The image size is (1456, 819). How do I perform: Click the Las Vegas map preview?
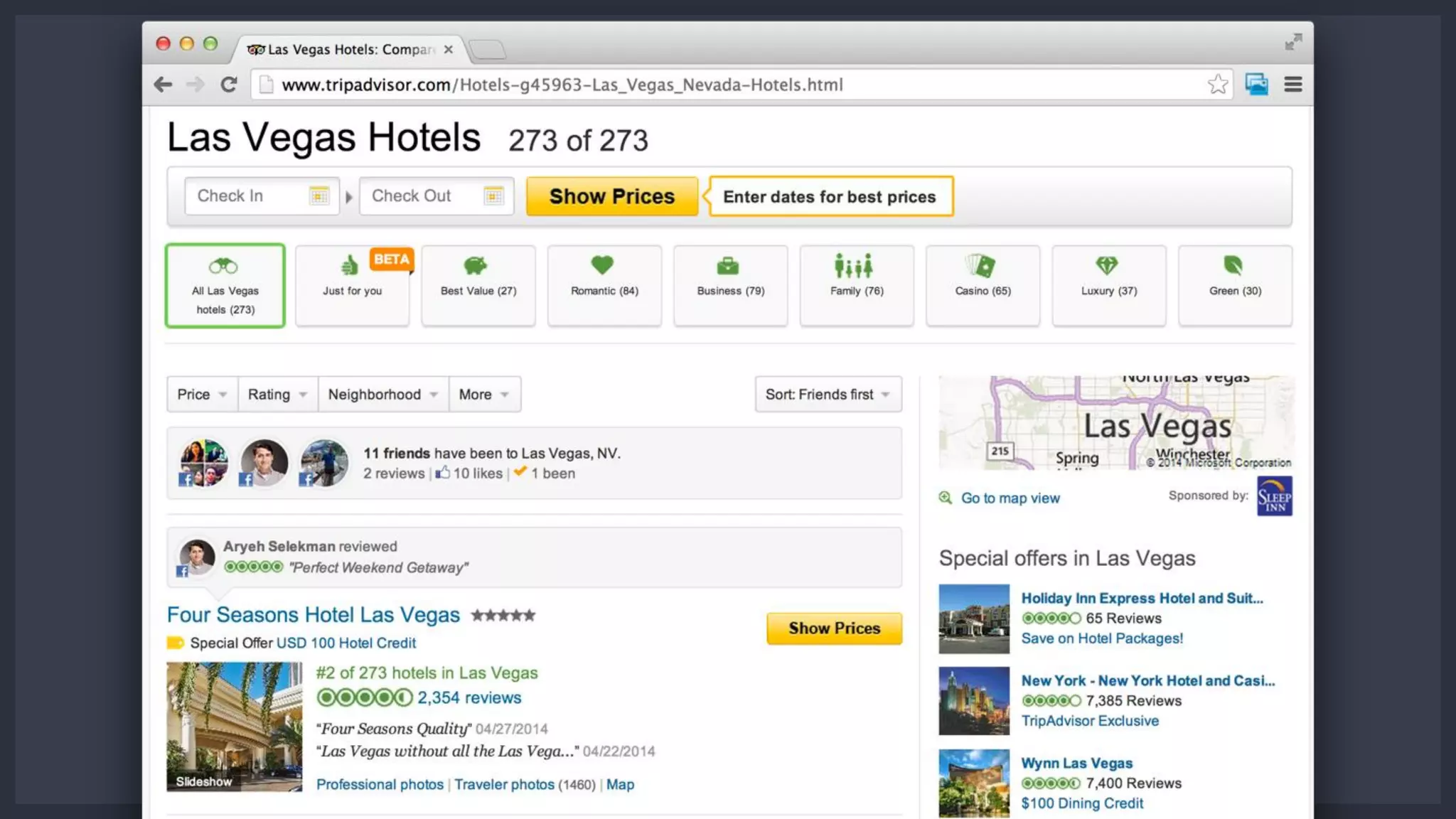pyautogui.click(x=1115, y=422)
